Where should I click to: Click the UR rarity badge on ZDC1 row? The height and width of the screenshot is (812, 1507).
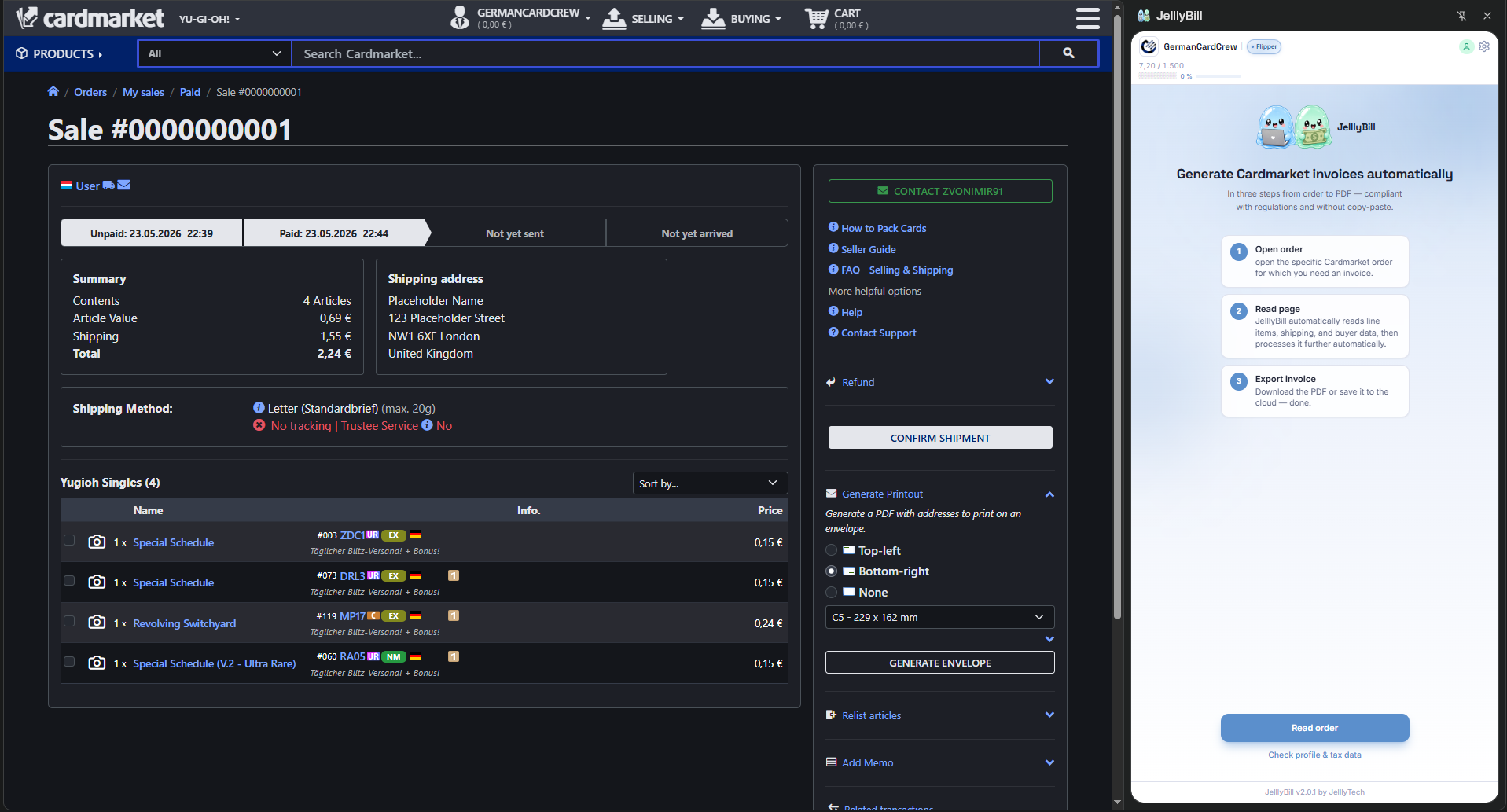(373, 535)
